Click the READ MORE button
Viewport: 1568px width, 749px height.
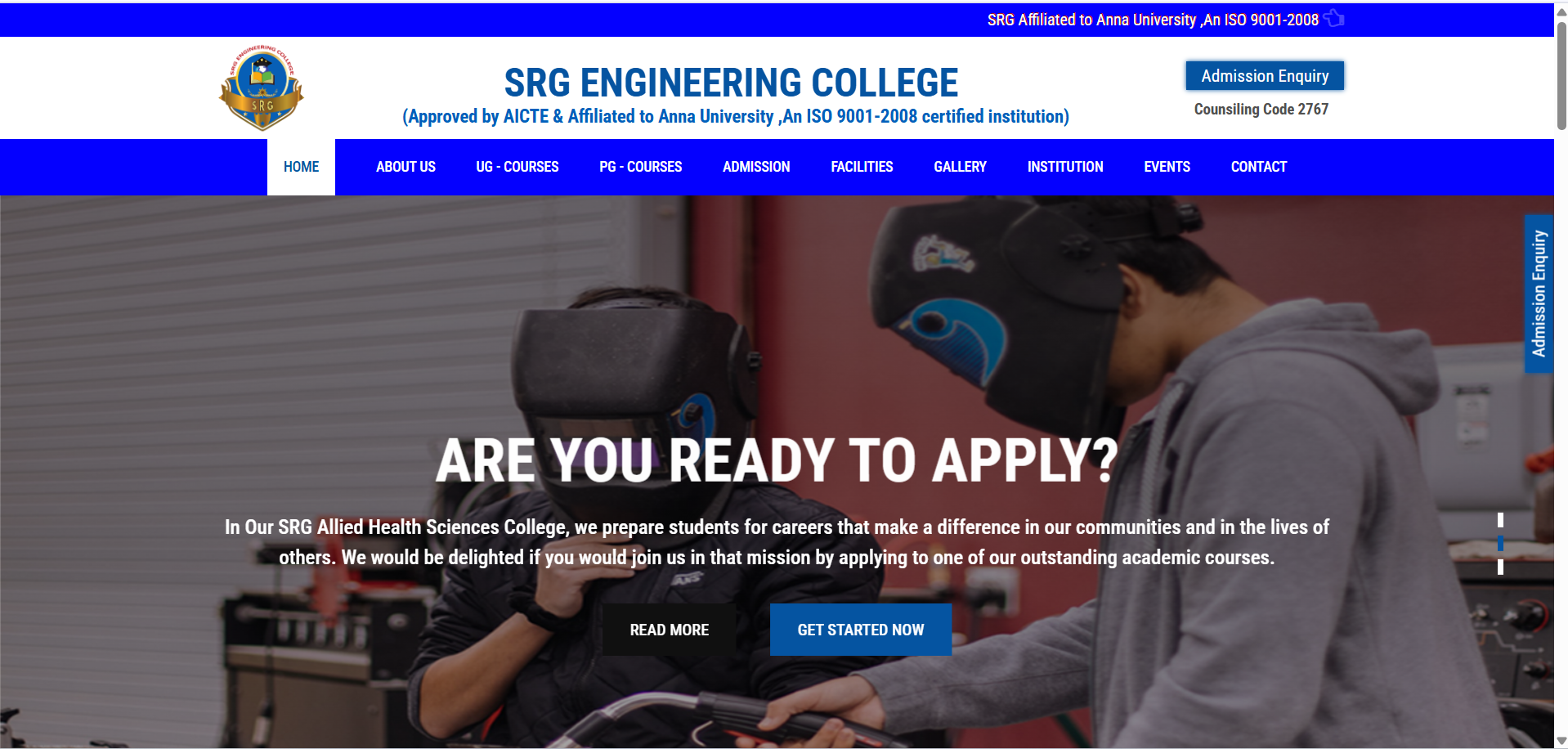[669, 630]
